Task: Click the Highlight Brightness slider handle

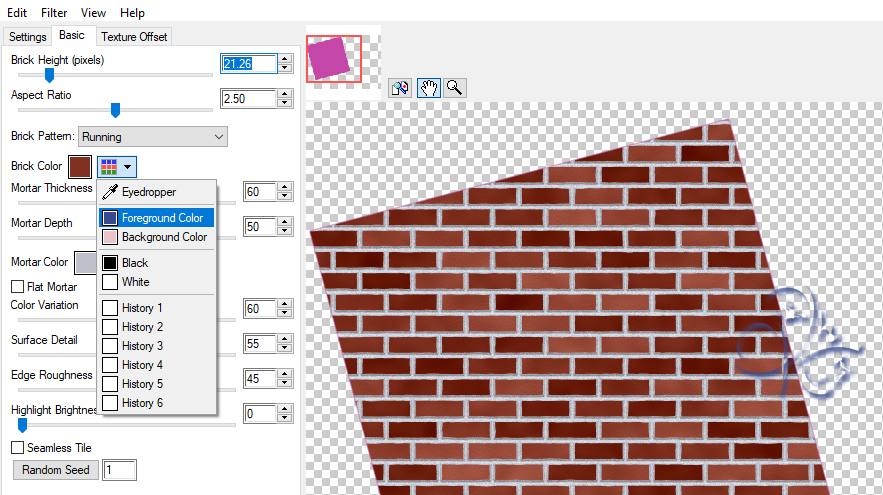Action: (x=23, y=425)
